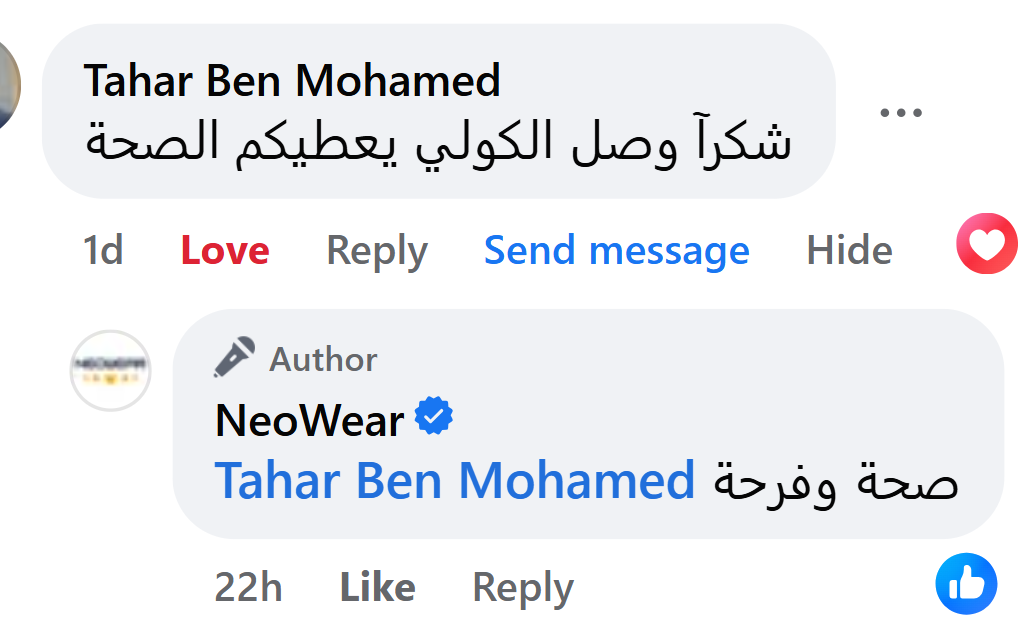
Task: Click the Author label text
Action: 323,359
